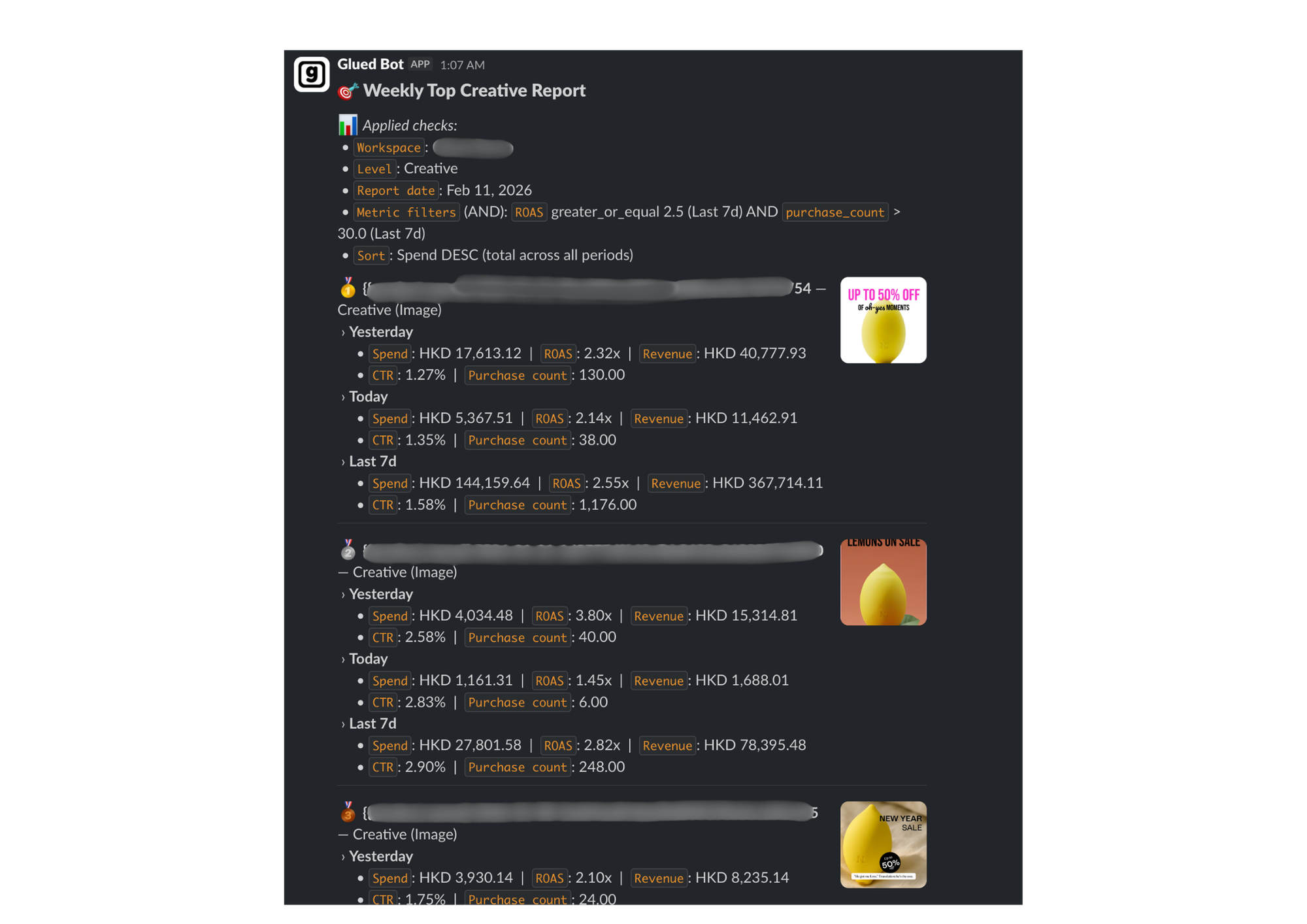
Task: Click the Metric filters code tag
Action: (x=406, y=212)
